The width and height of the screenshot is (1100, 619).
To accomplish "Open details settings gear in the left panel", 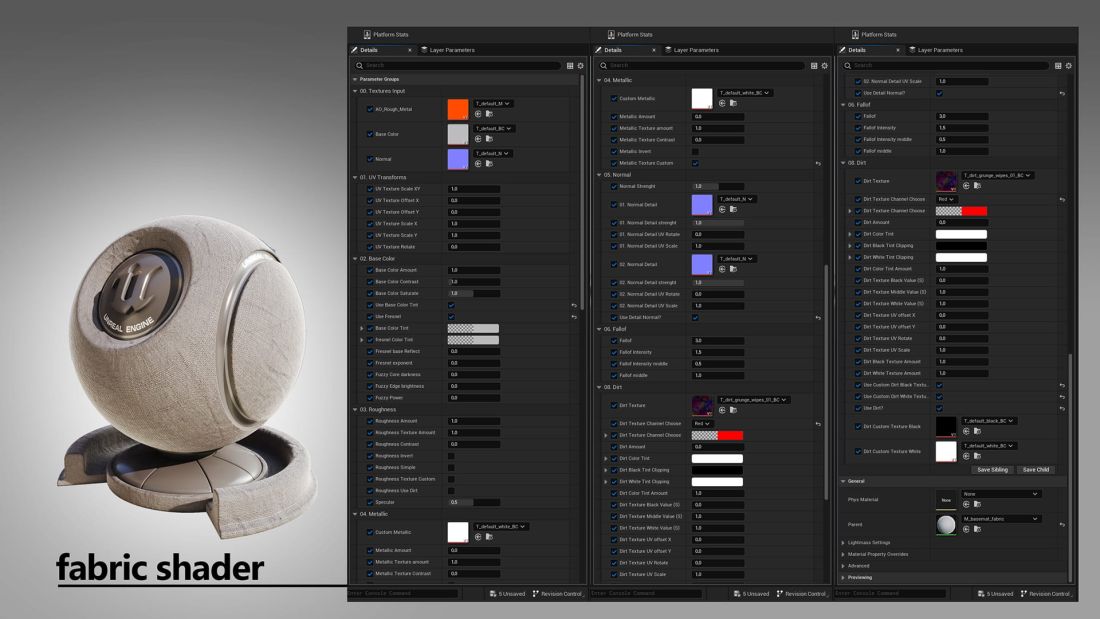I will (580, 65).
